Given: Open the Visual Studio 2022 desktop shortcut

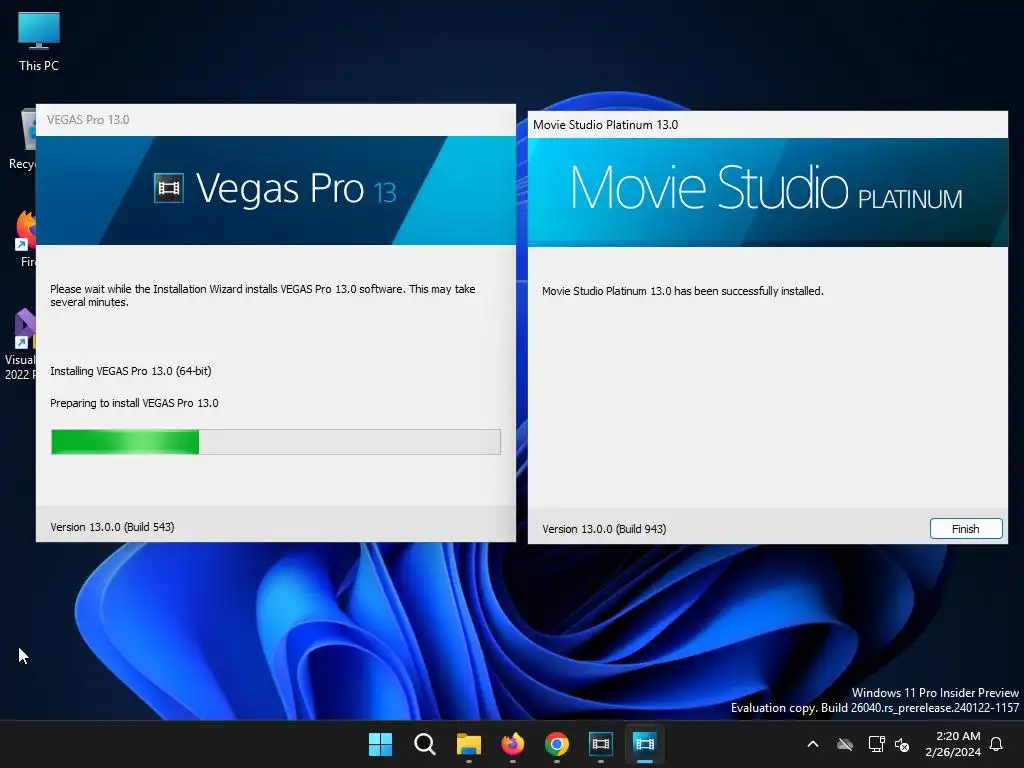Looking at the screenshot, I should (x=20, y=344).
